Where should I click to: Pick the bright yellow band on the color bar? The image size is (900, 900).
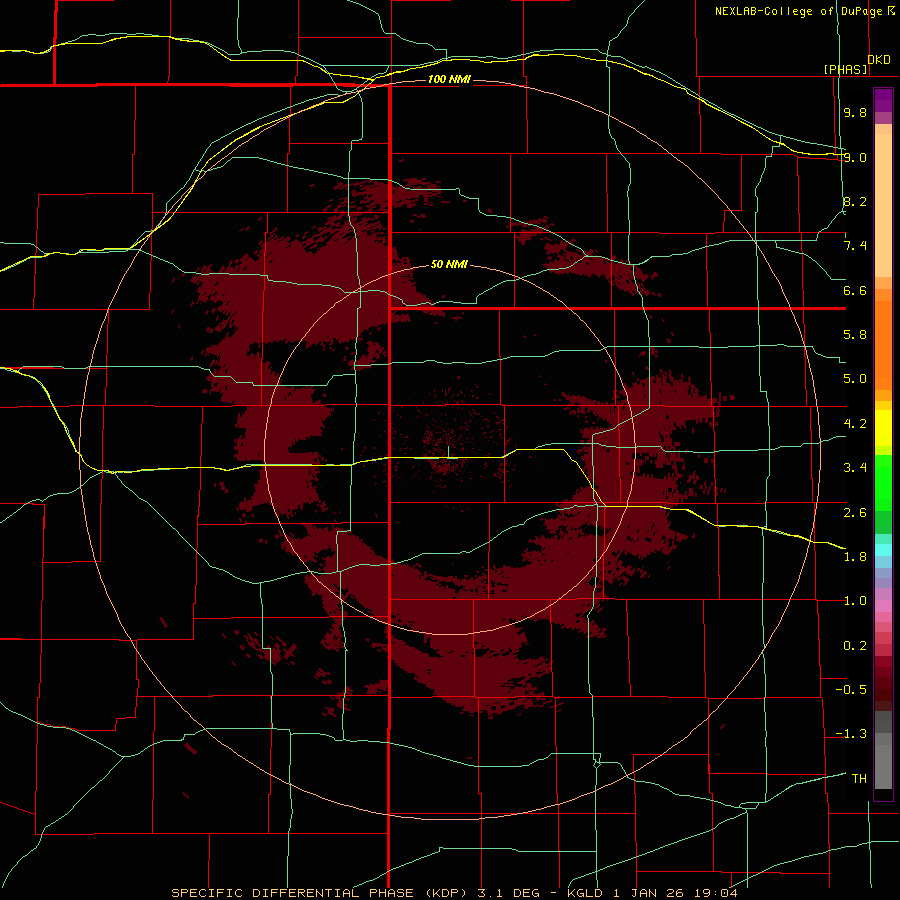pyautogui.click(x=883, y=428)
